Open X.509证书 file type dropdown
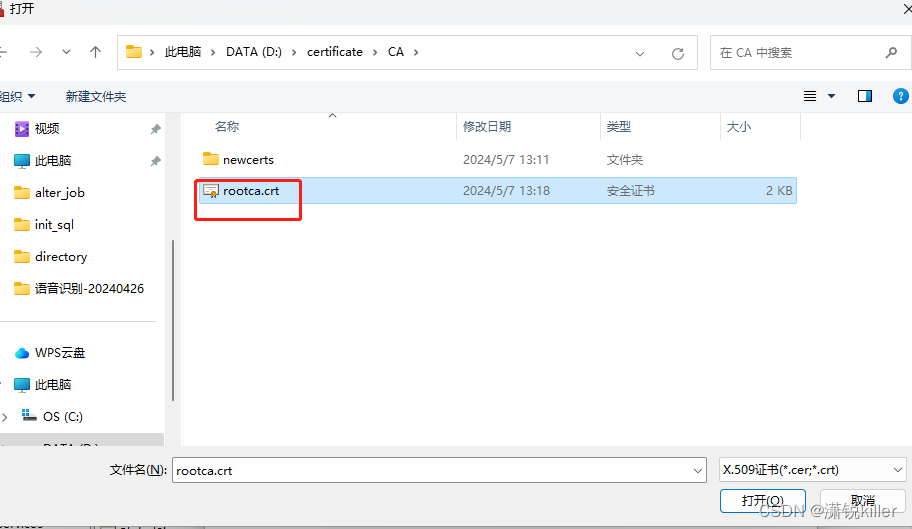Image resolution: width=912 pixels, height=529 pixels. [813, 470]
